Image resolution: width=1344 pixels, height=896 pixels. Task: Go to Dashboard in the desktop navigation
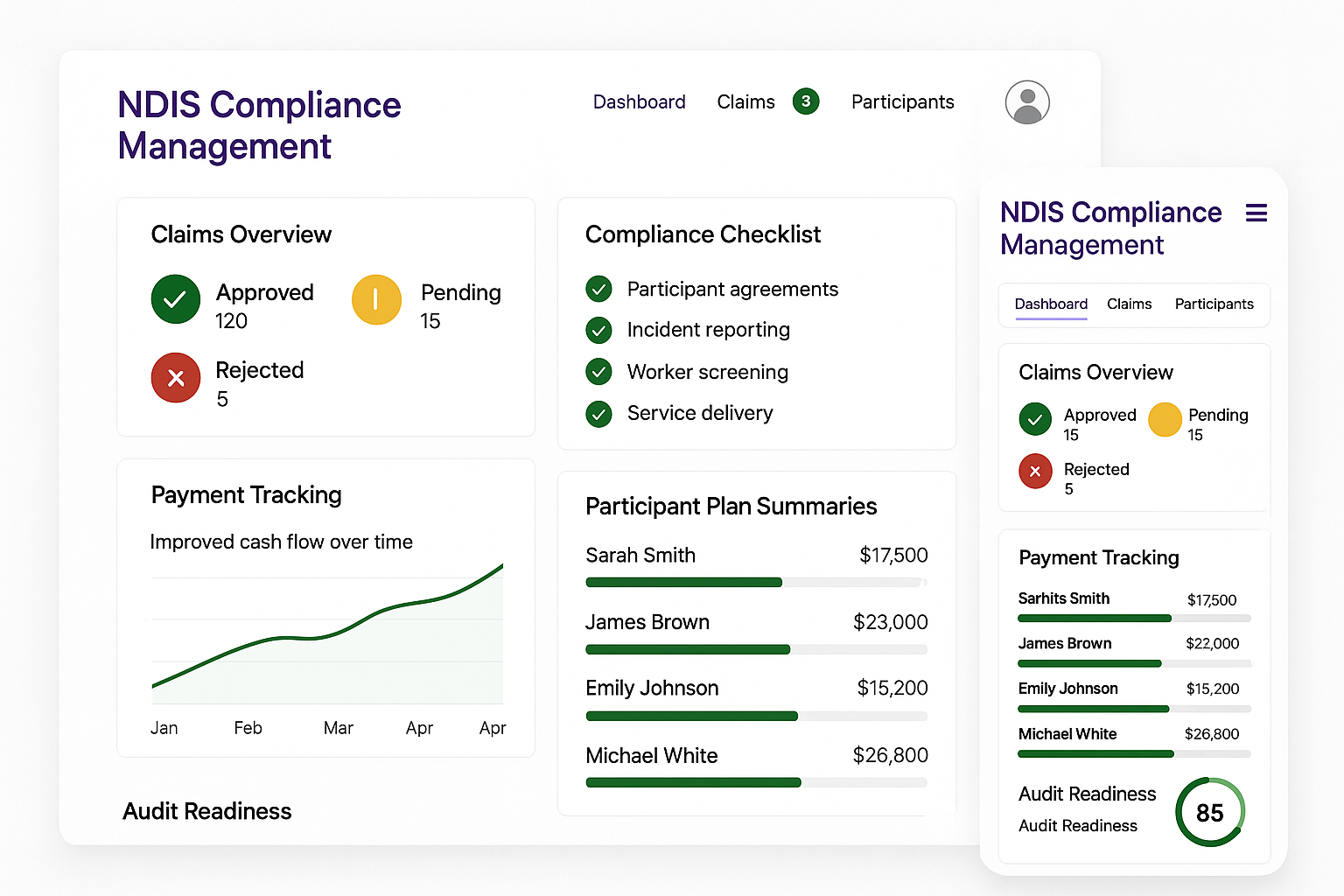pos(640,102)
